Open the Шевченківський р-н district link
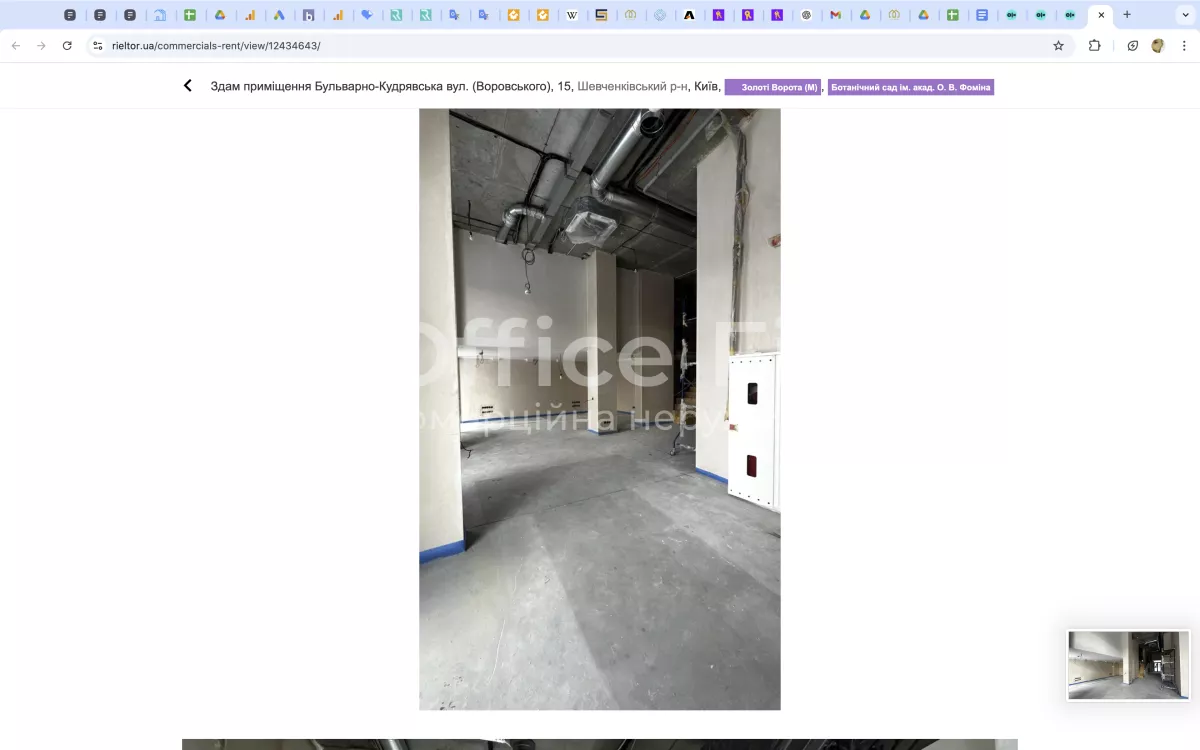Screen dimensions: 1200x750 point(632,86)
